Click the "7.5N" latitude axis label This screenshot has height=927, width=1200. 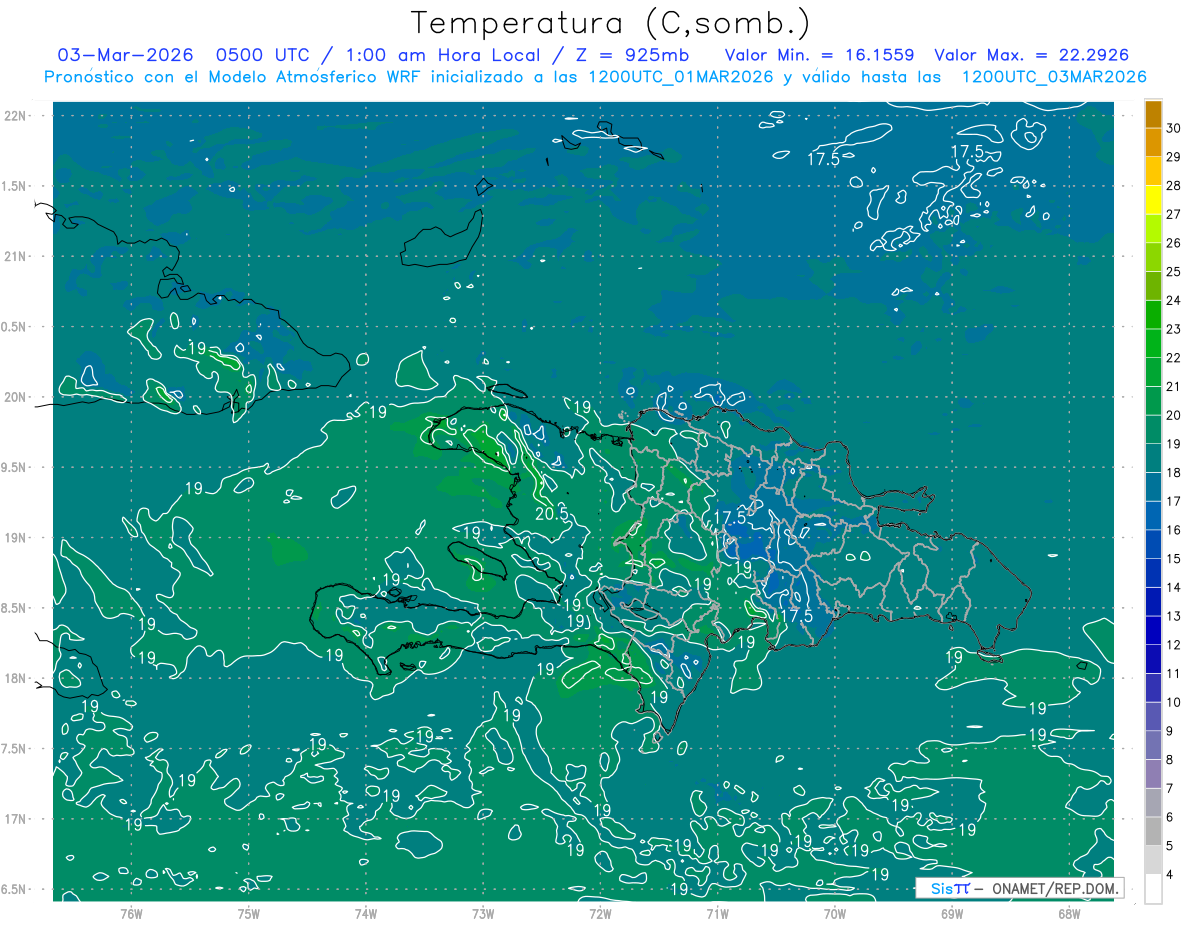point(15,749)
